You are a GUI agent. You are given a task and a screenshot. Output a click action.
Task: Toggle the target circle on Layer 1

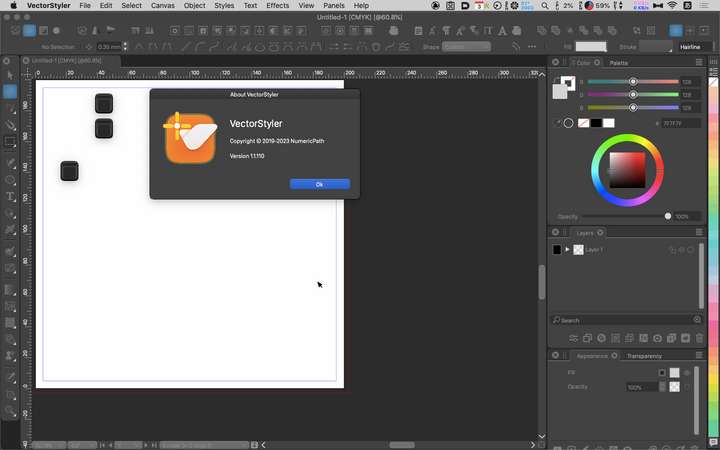690,250
